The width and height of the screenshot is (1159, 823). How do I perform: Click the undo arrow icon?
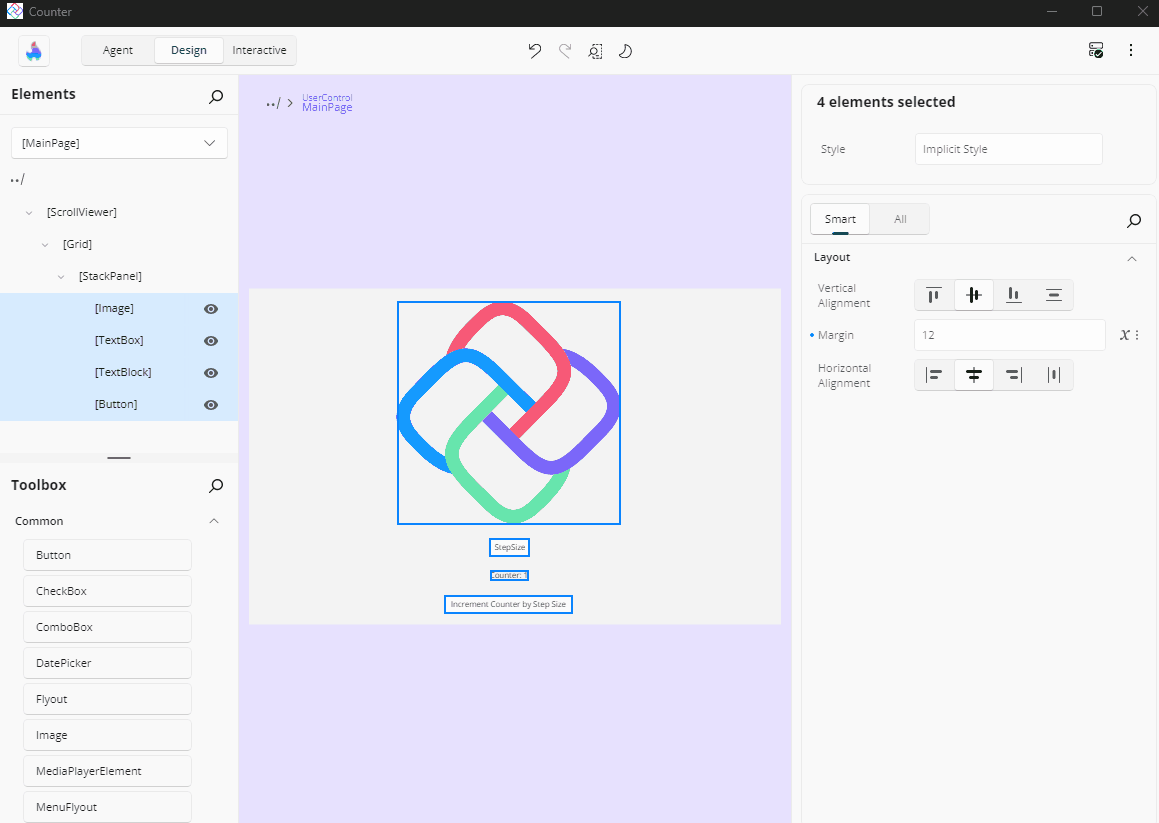535,51
